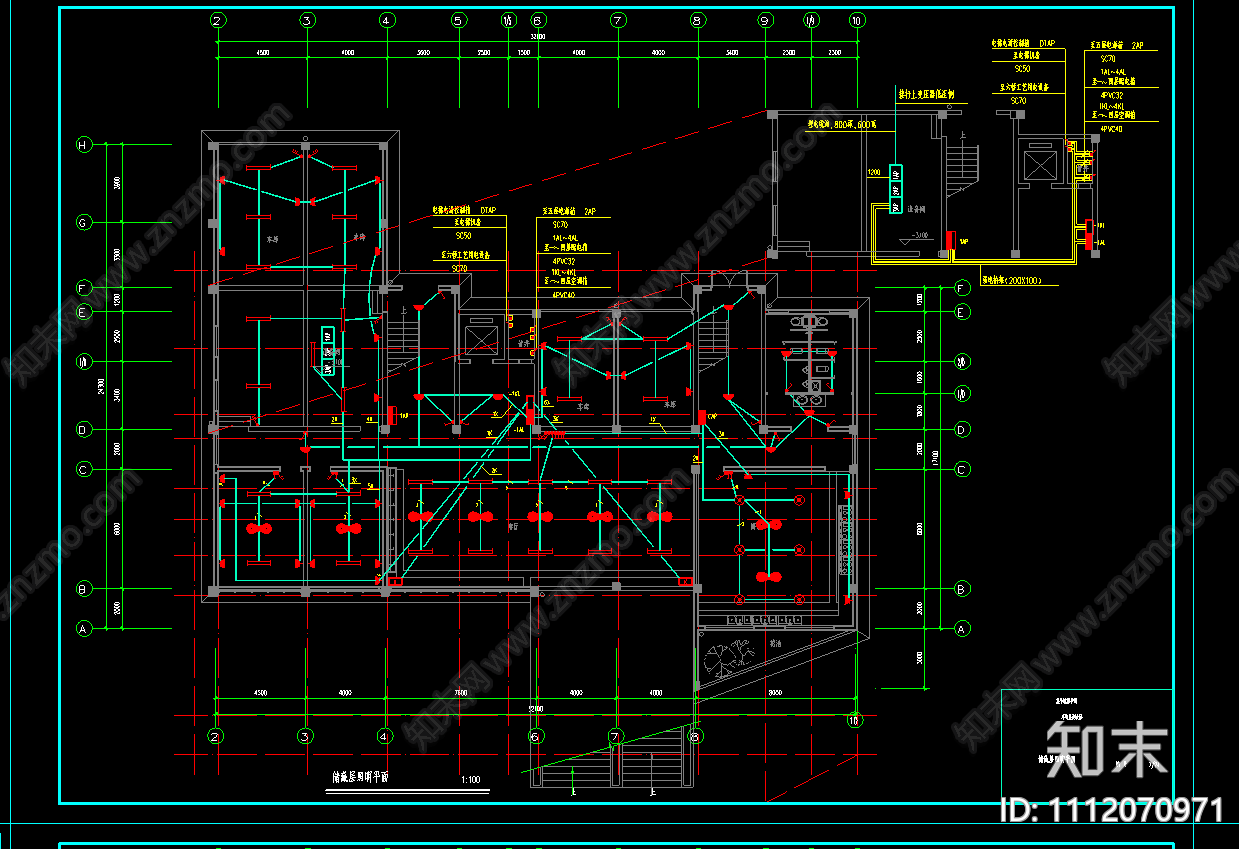The width and height of the screenshot is (1239, 849).
Task: Select the grid axis bubble labeled G
Action: 83,222
